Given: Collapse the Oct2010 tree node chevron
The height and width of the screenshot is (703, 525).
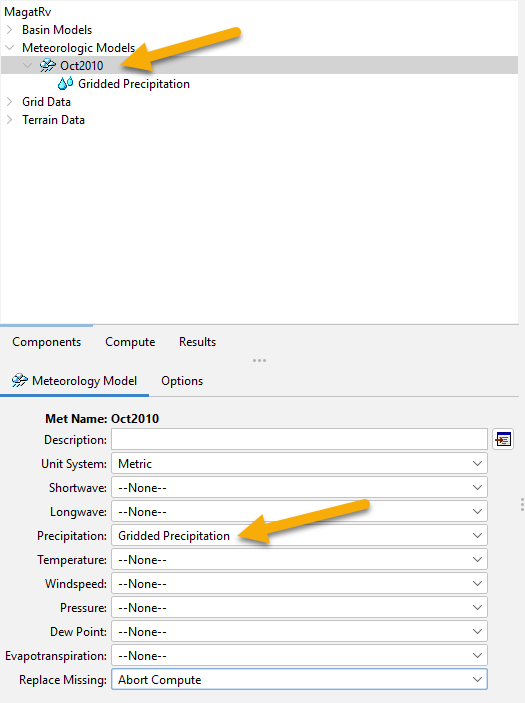Looking at the screenshot, I should (28, 65).
